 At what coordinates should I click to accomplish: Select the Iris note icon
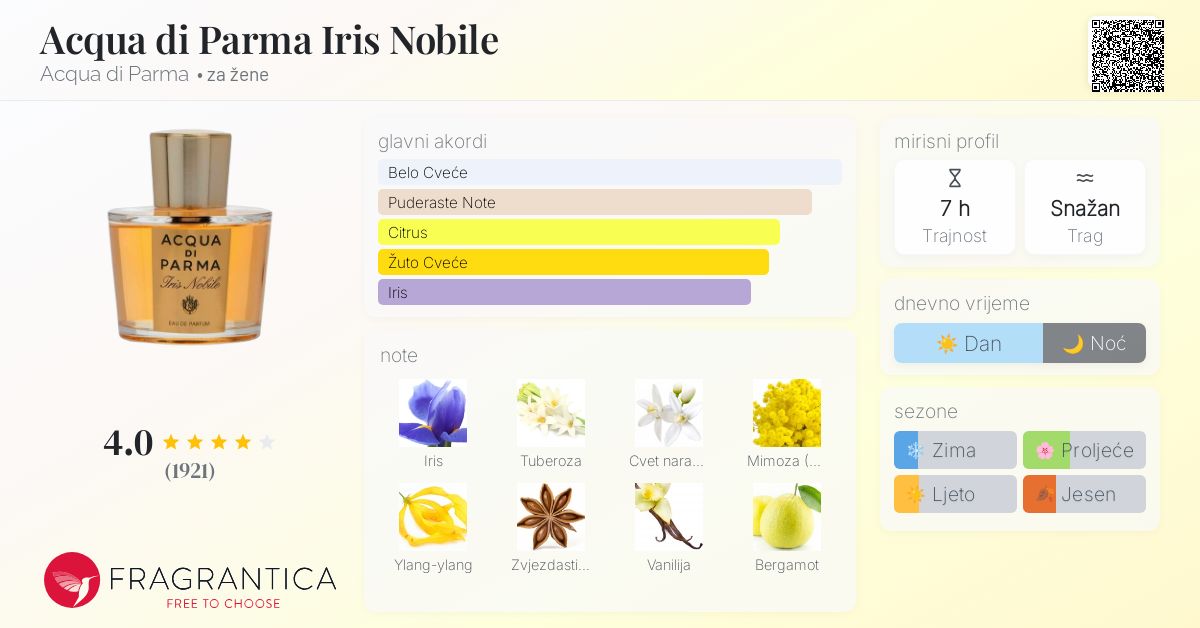[433, 412]
